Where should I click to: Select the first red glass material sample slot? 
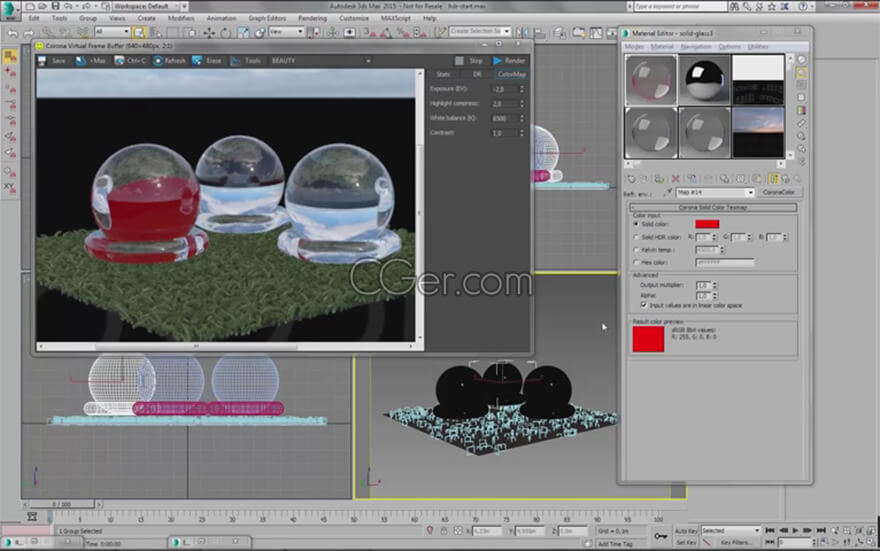651,80
